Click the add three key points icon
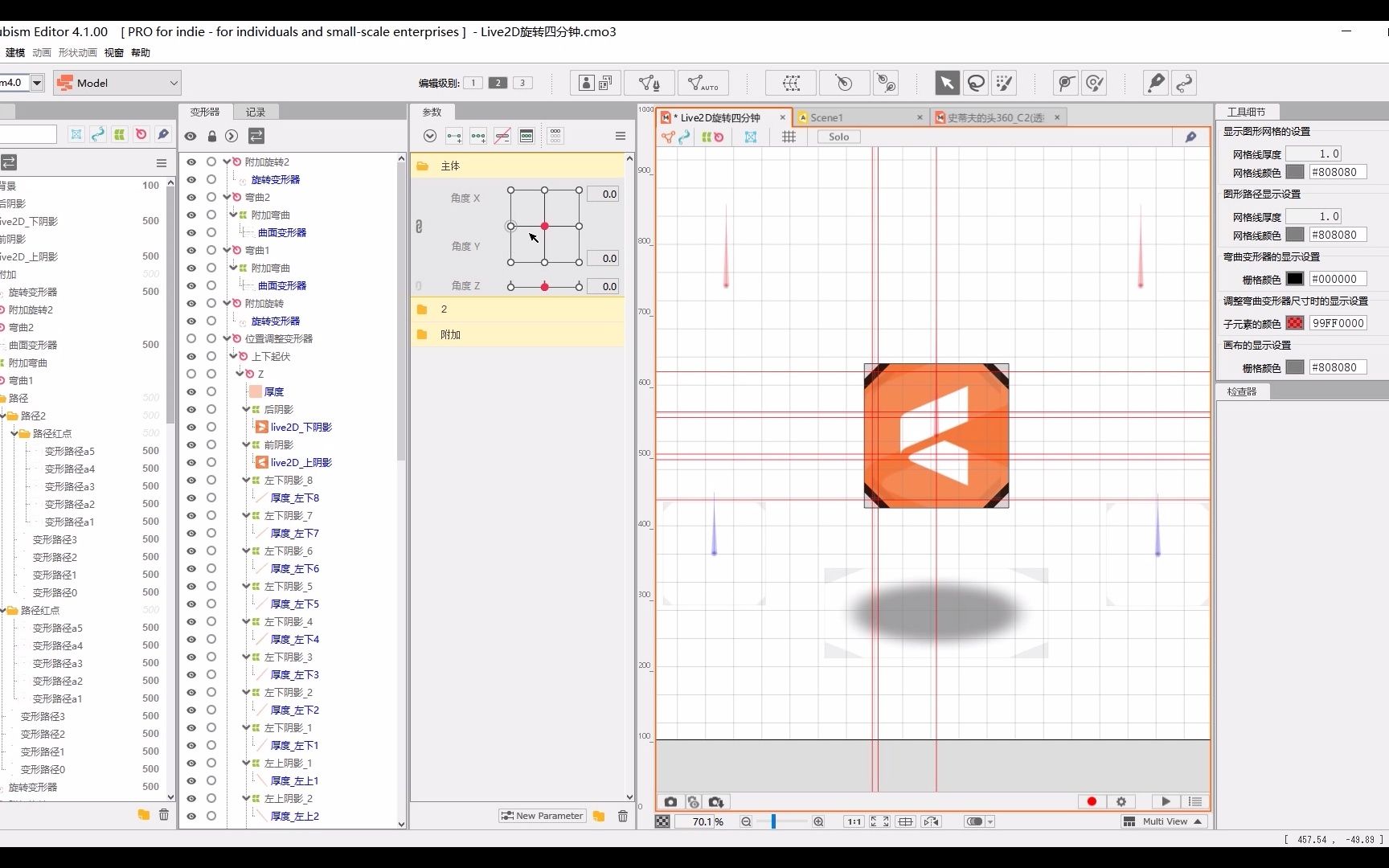1389x868 pixels. pos(478,137)
